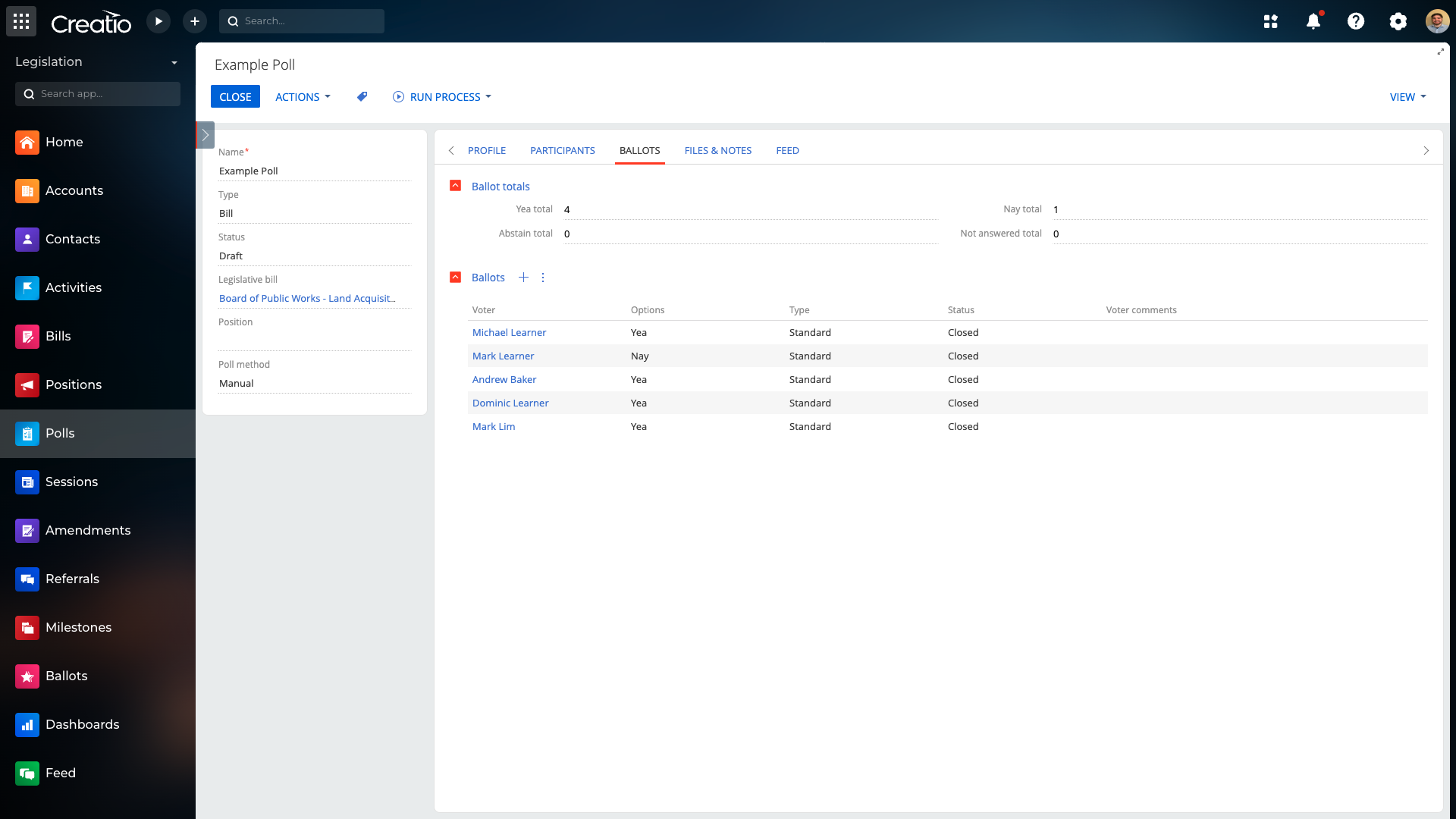Click the plus quick-add icon in top bar
This screenshot has width=1456, height=819.
pos(195,21)
